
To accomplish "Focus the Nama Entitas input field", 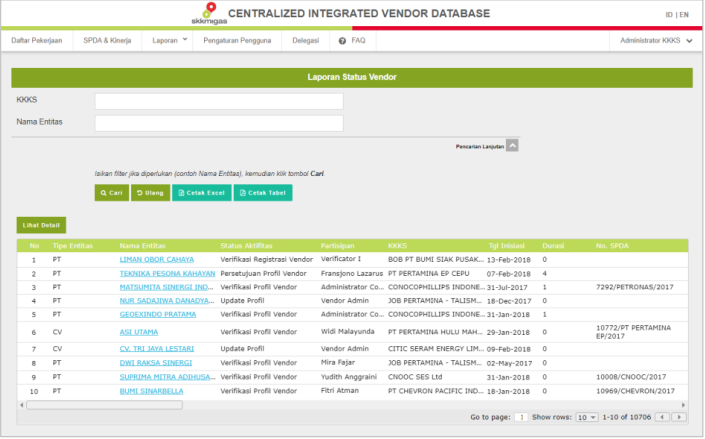I will pyautogui.click(x=219, y=123).
